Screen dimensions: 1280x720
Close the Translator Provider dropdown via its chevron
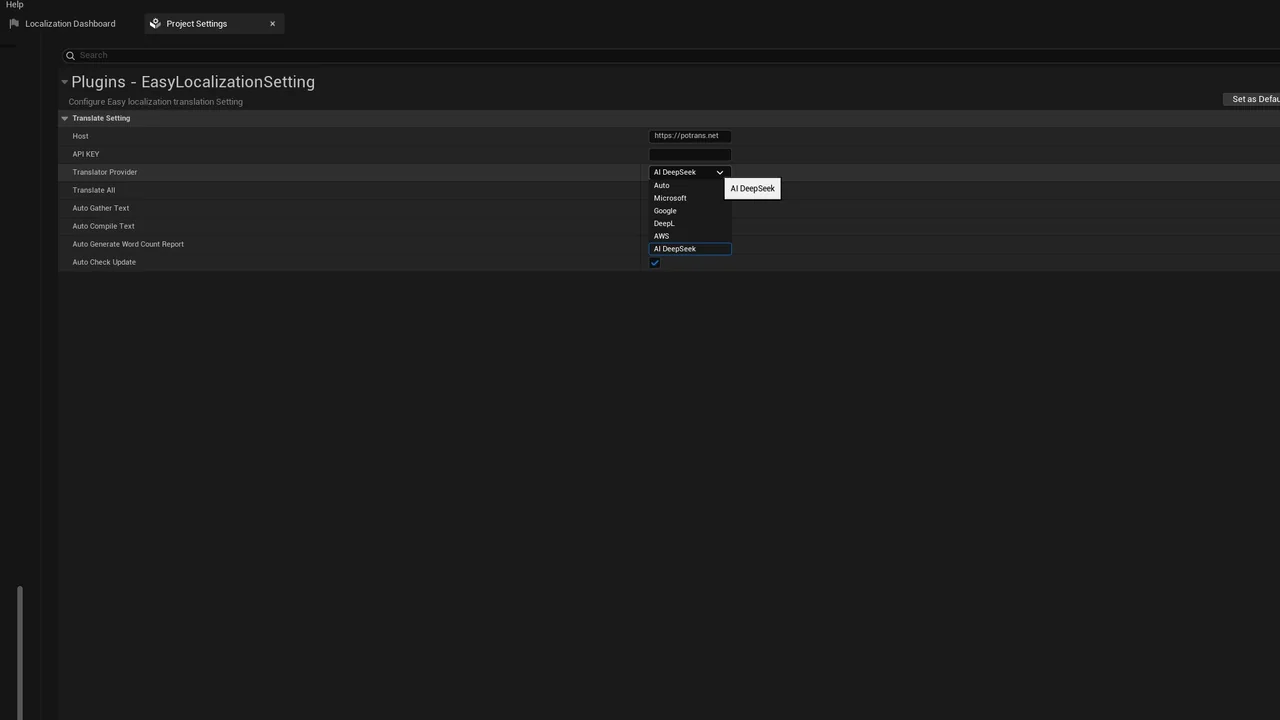click(x=719, y=172)
